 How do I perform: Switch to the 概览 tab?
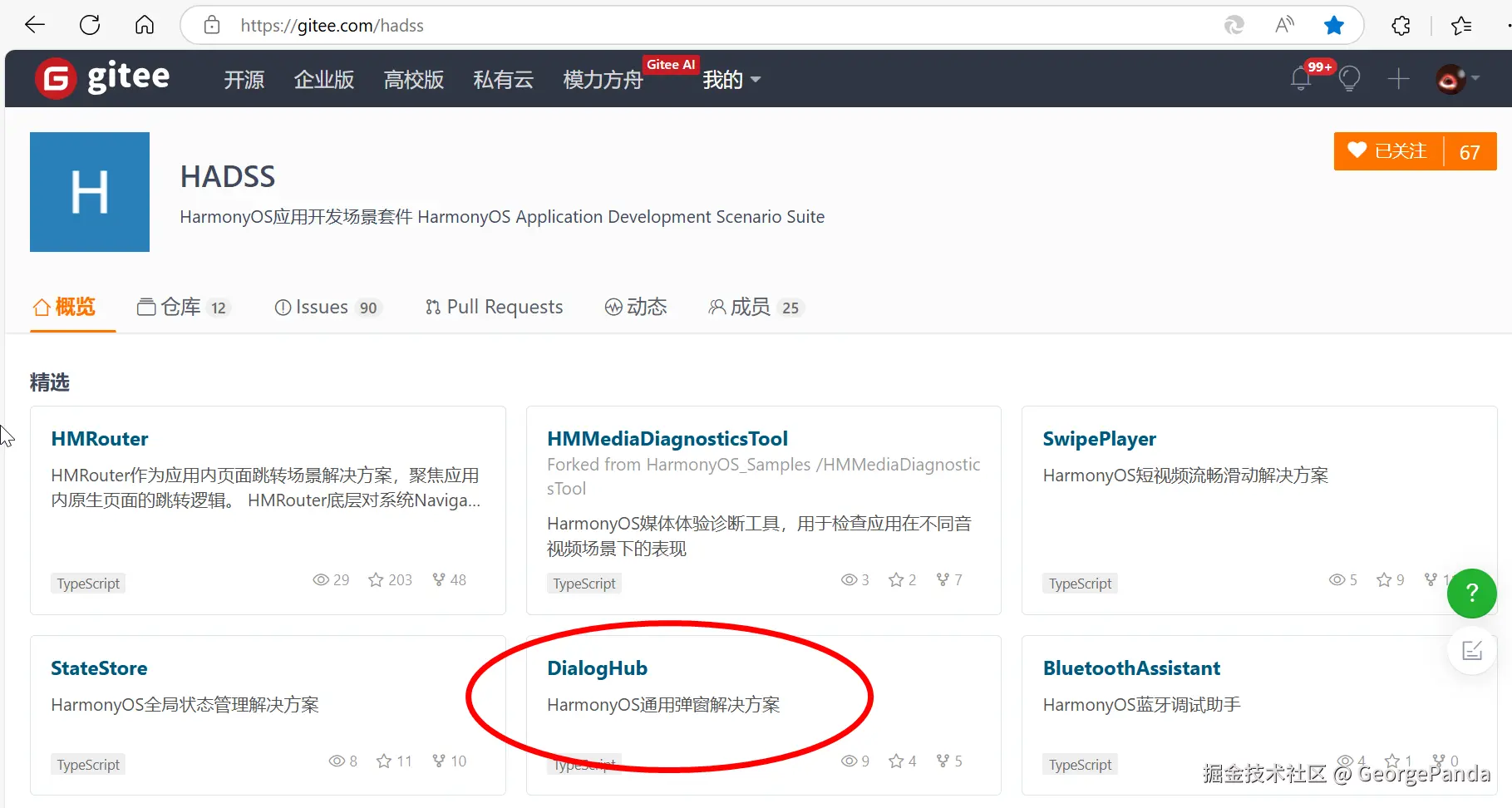coord(65,307)
